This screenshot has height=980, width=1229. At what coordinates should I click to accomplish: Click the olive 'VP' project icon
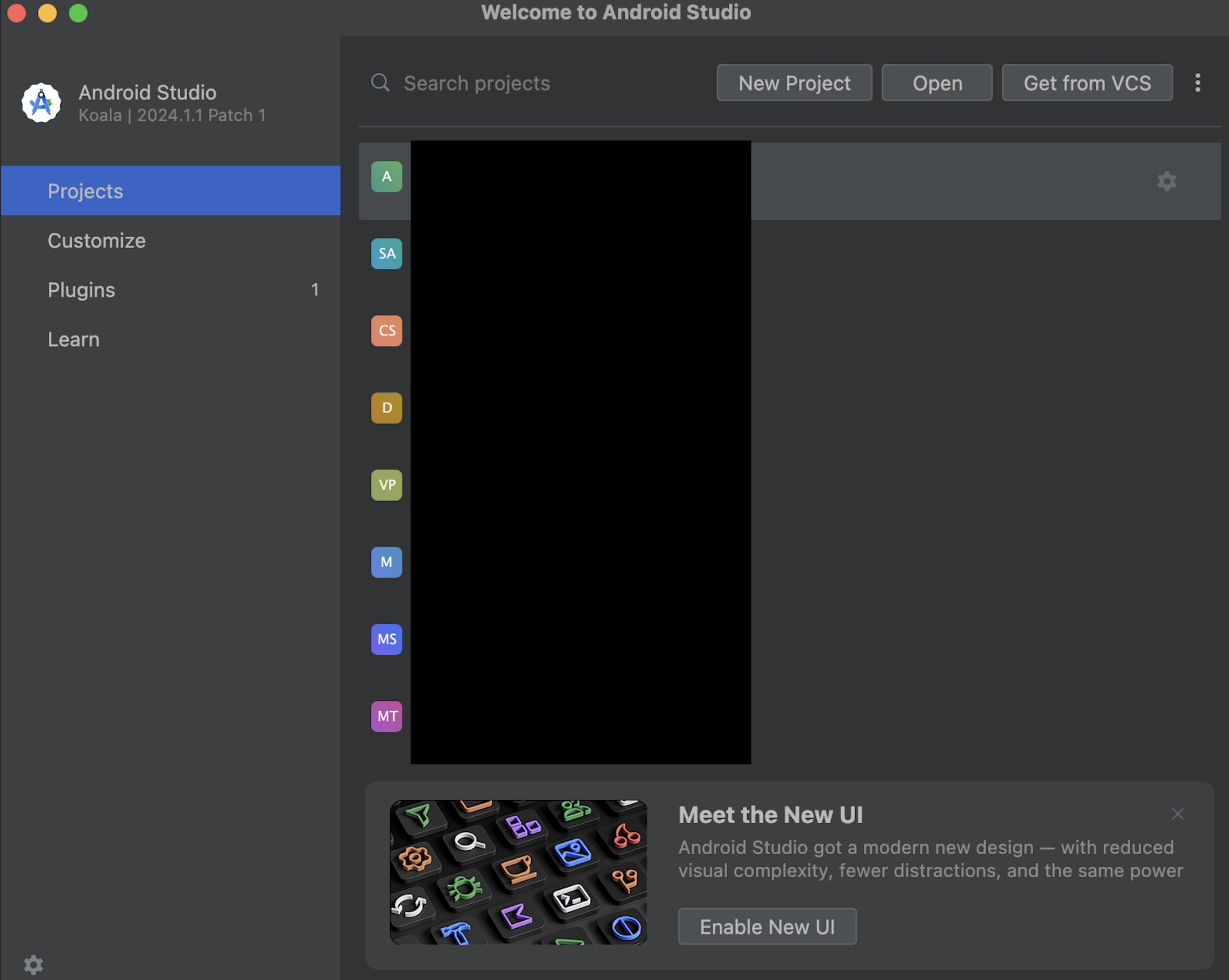[387, 485]
